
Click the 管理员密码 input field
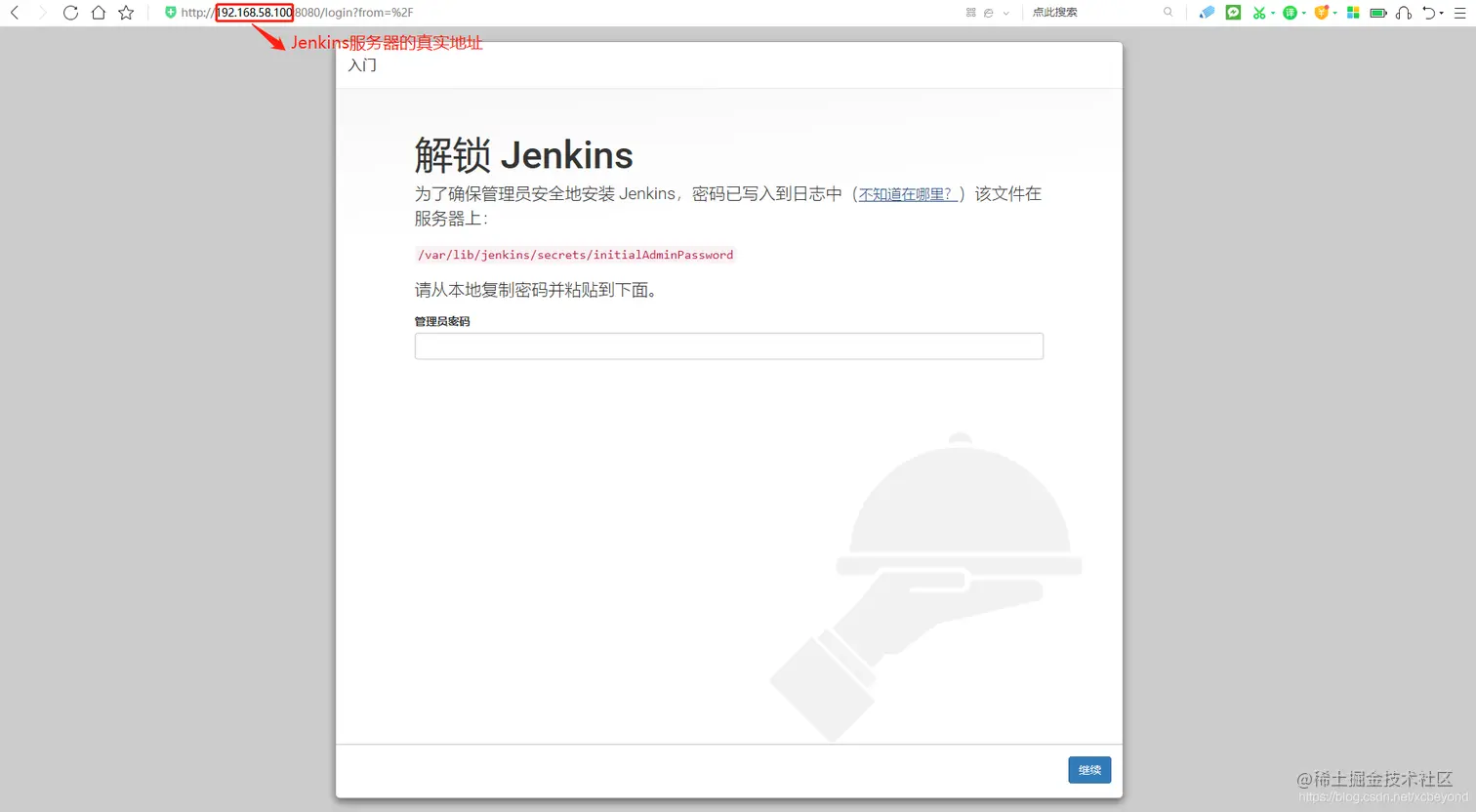[x=728, y=345]
